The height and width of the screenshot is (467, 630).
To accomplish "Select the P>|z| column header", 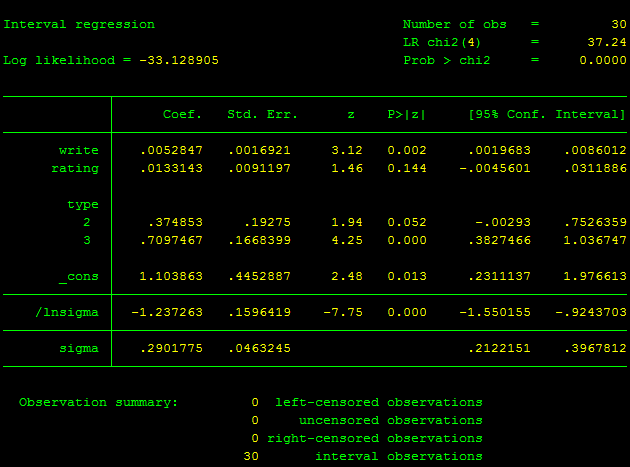I will click(x=406, y=115).
